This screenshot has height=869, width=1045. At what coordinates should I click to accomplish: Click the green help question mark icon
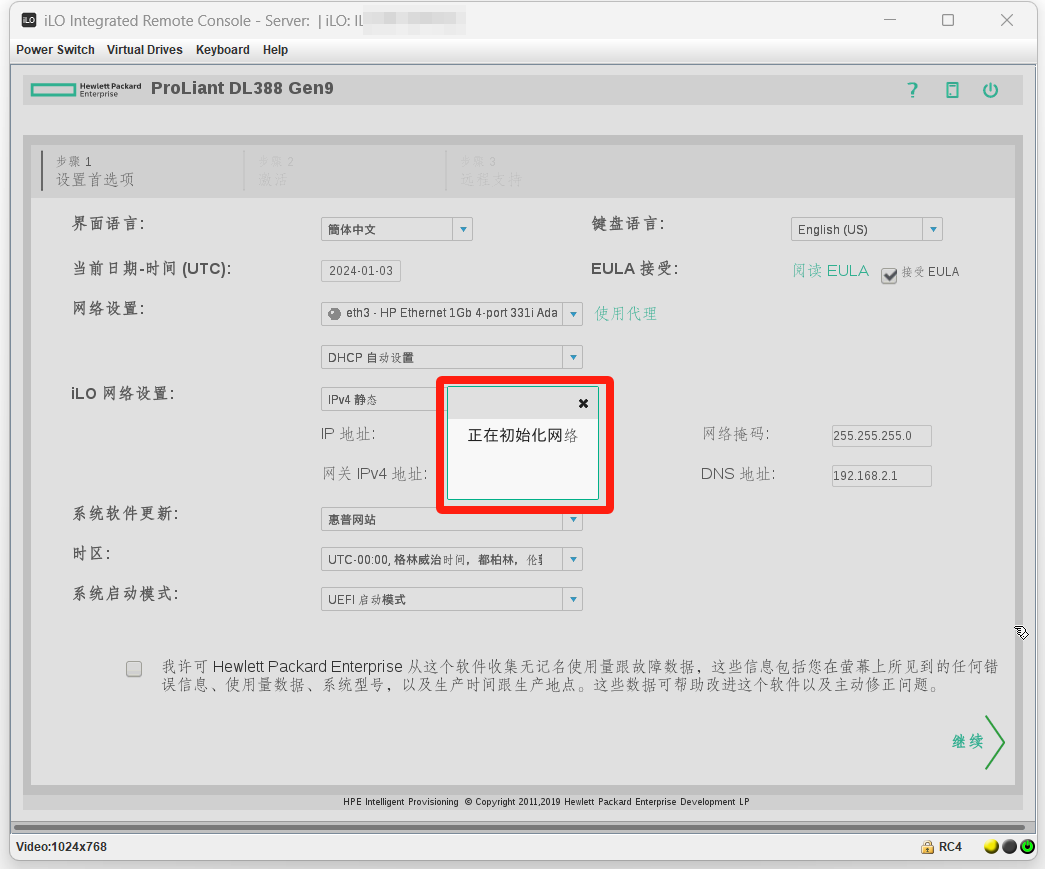(912, 90)
